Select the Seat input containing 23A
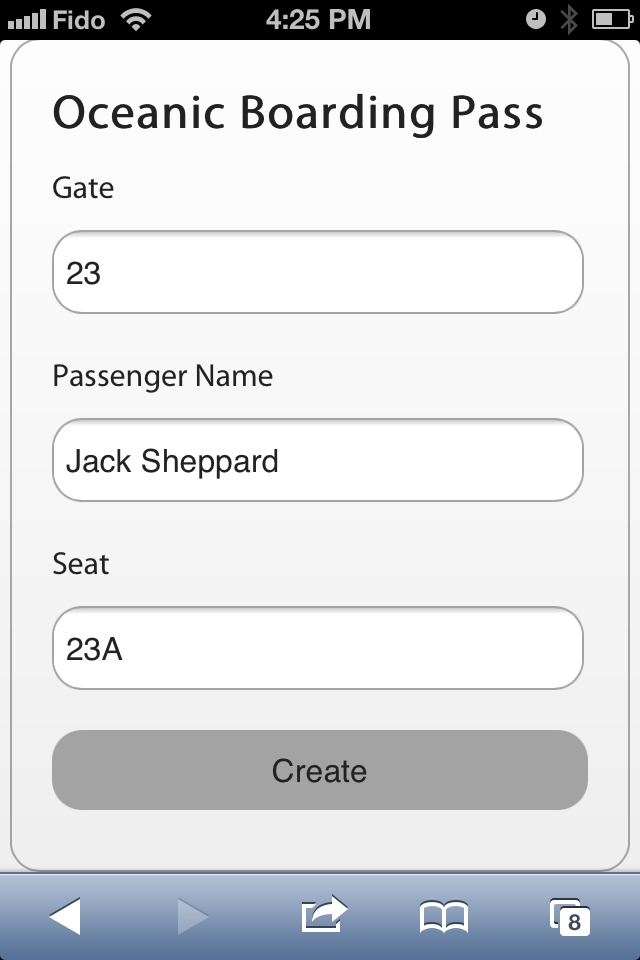The width and height of the screenshot is (640, 960). pyautogui.click(x=317, y=648)
